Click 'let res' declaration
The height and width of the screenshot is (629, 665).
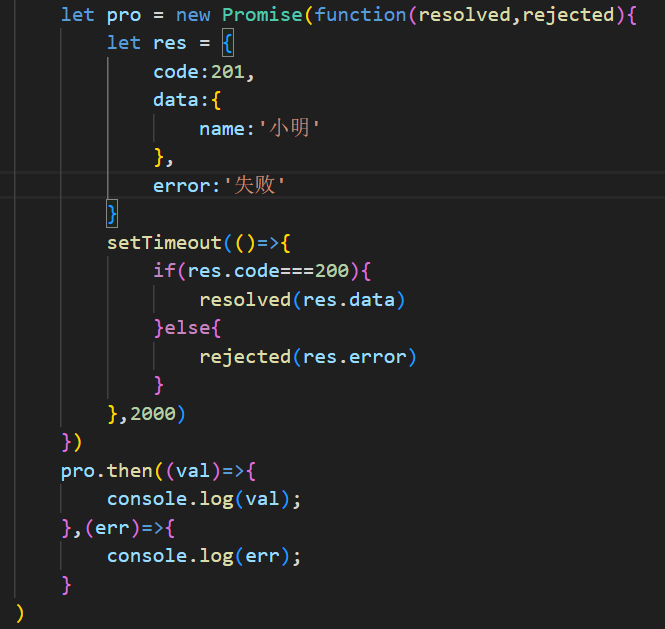[146, 43]
